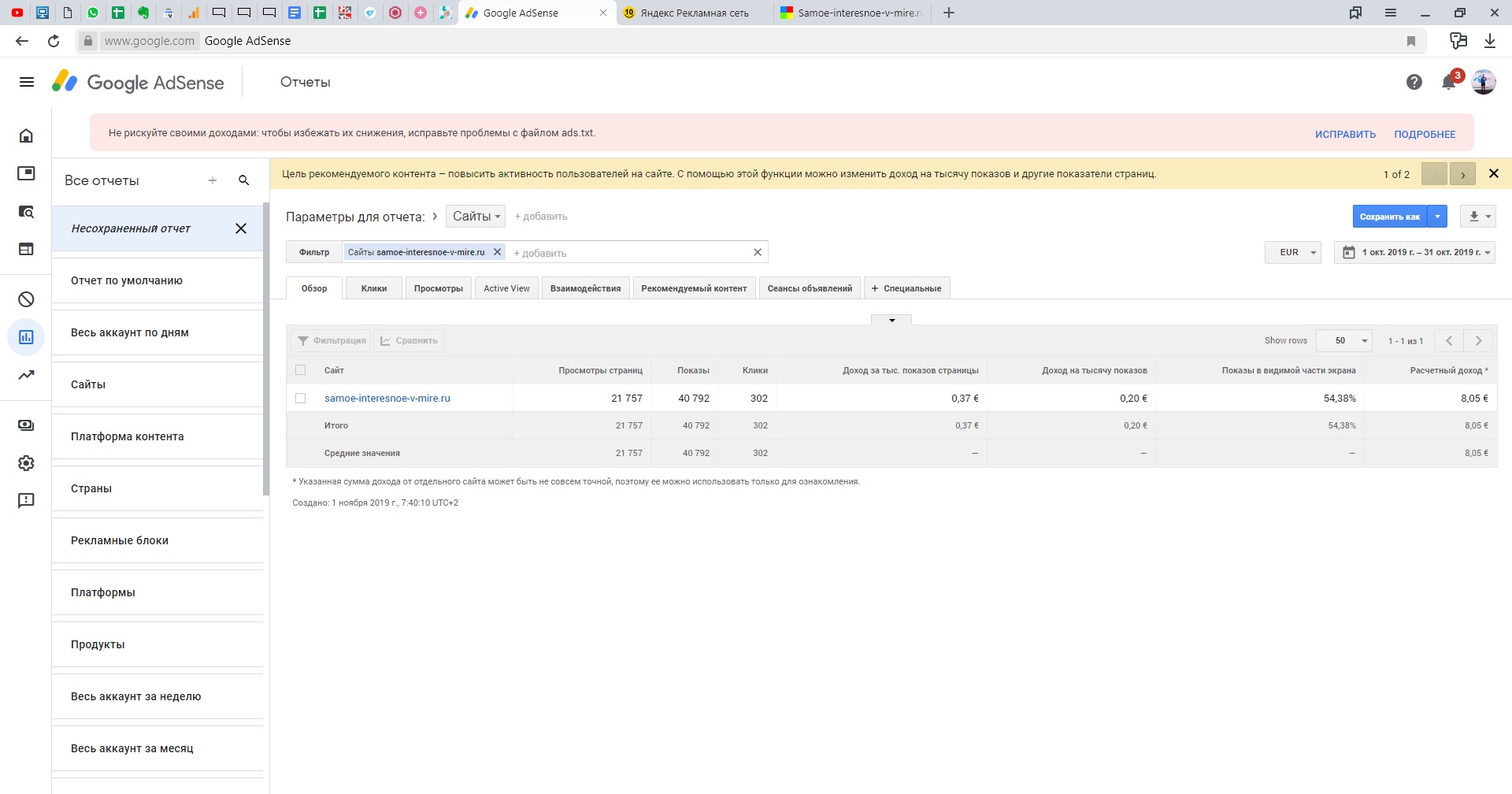
Task: Add a new report with plus icon
Action: [x=213, y=180]
